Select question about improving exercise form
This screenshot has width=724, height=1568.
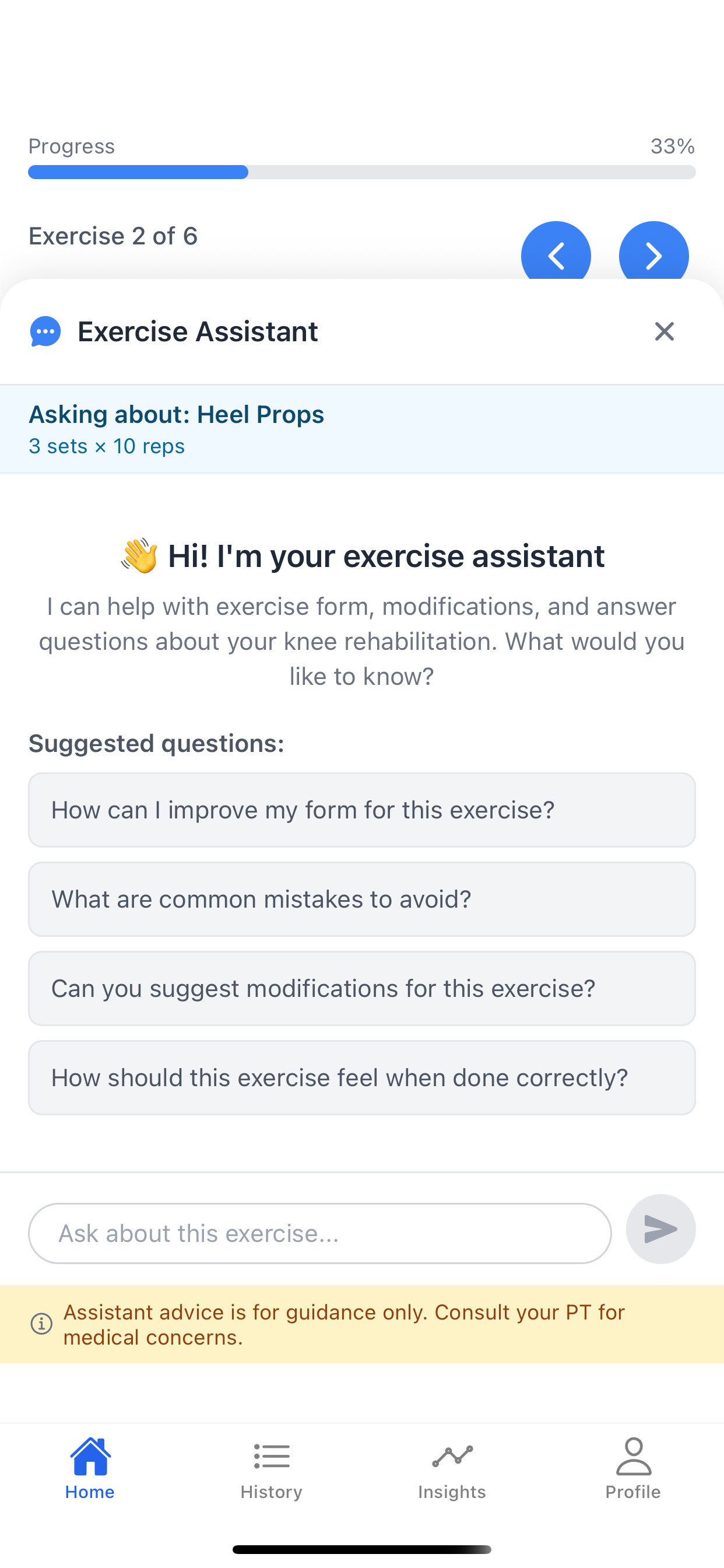point(361,810)
